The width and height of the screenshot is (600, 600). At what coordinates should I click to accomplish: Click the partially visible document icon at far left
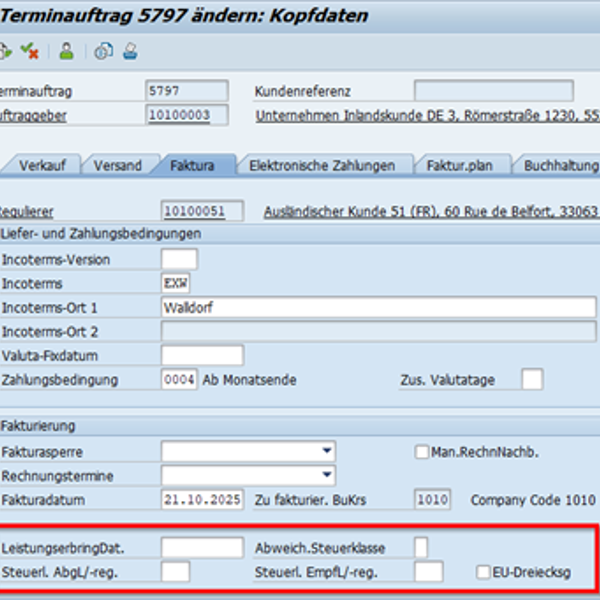[5, 51]
